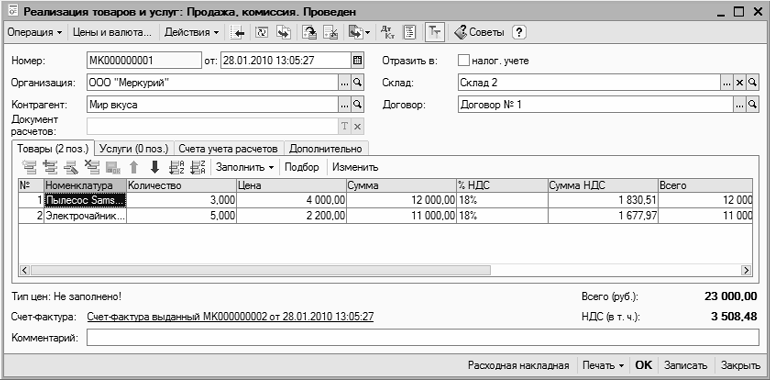Select the Электрочайник... cell
Screen dimensions: 770x380
[x=85, y=216]
